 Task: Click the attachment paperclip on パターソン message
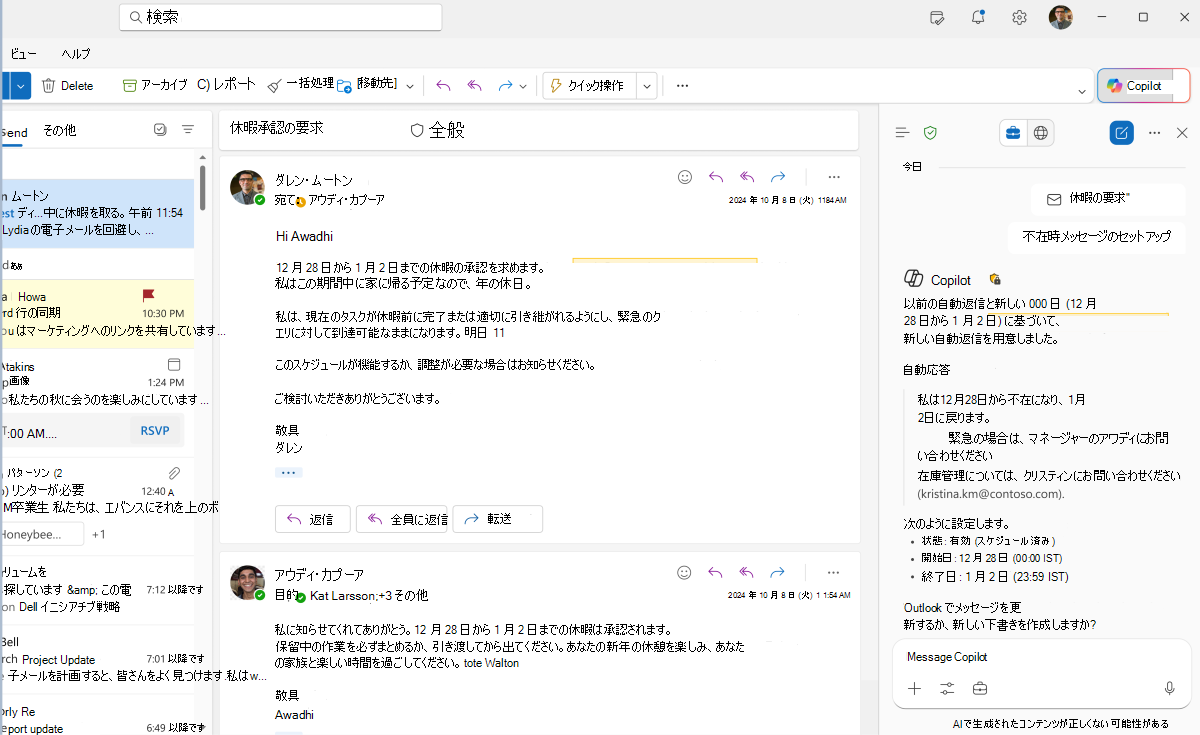pos(174,473)
